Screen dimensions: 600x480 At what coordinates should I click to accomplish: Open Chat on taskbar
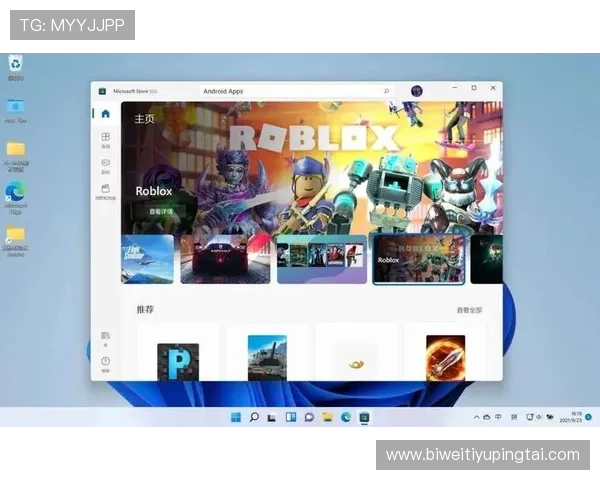click(309, 417)
